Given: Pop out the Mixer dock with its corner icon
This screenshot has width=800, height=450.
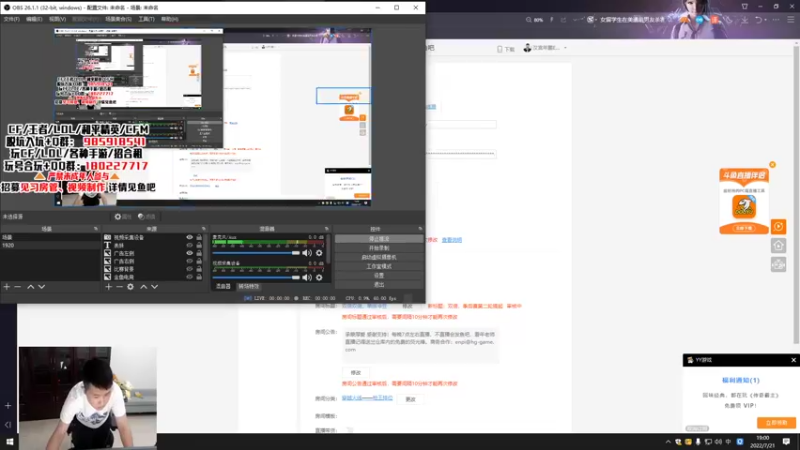Looking at the screenshot, I should [327, 229].
